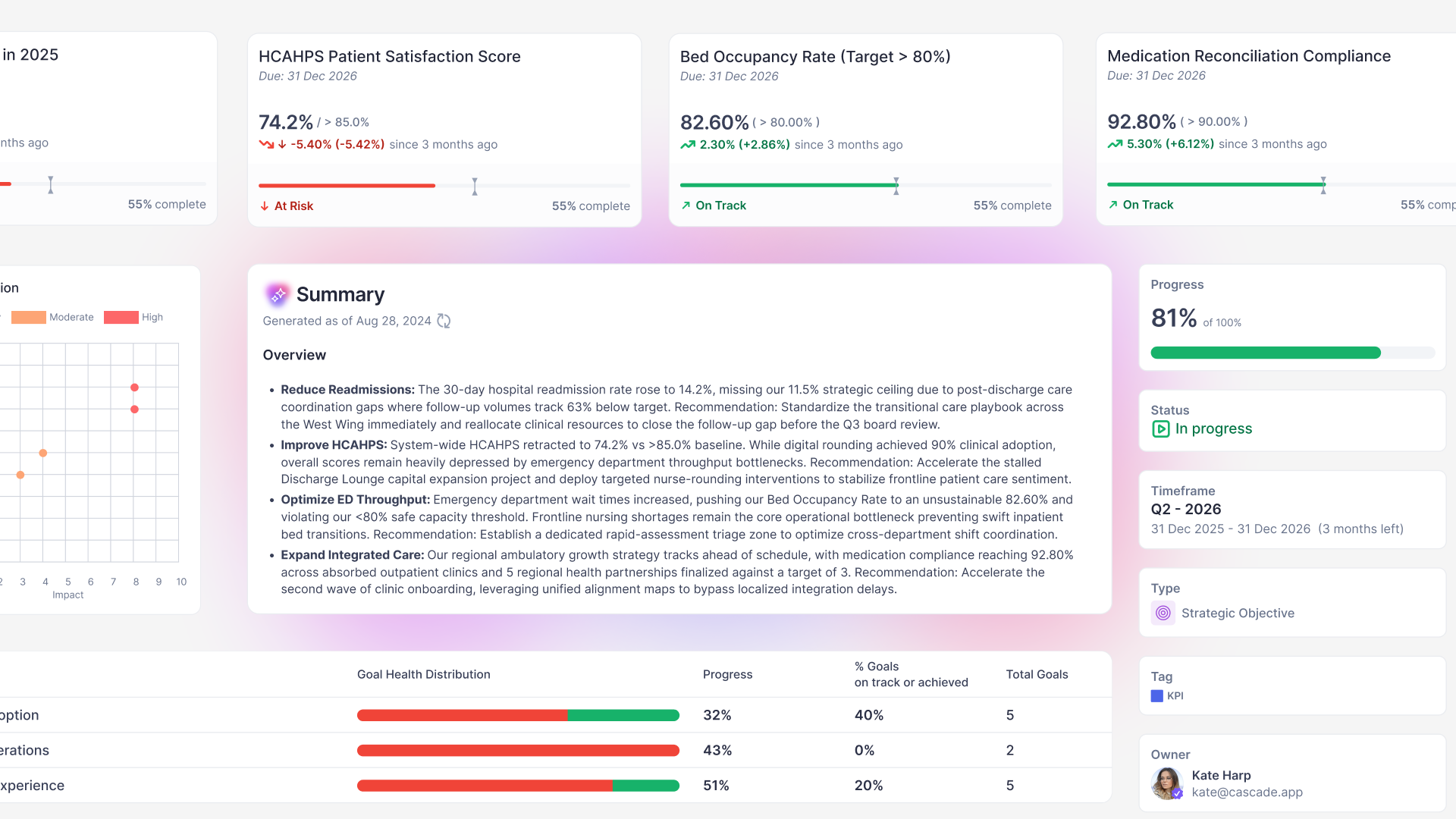Open Medication Reconciliation Compliance card title

point(1249,56)
